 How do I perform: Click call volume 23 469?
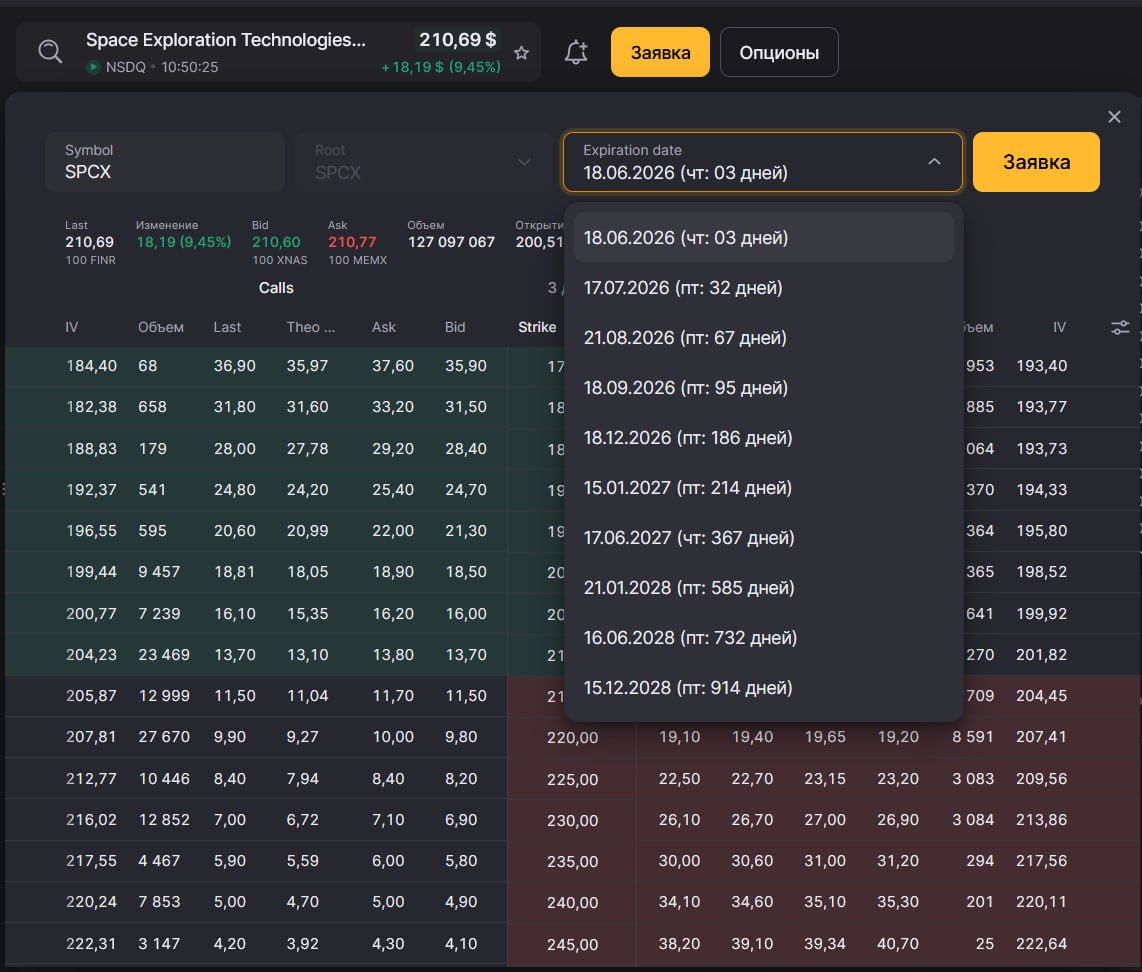[164, 655]
